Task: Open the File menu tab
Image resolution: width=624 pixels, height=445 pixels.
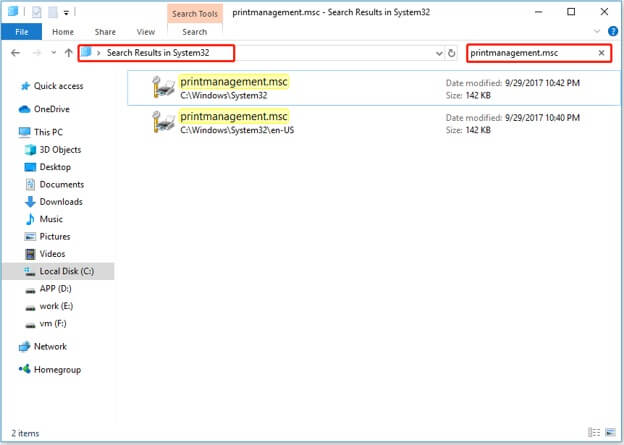Action: pos(21,32)
